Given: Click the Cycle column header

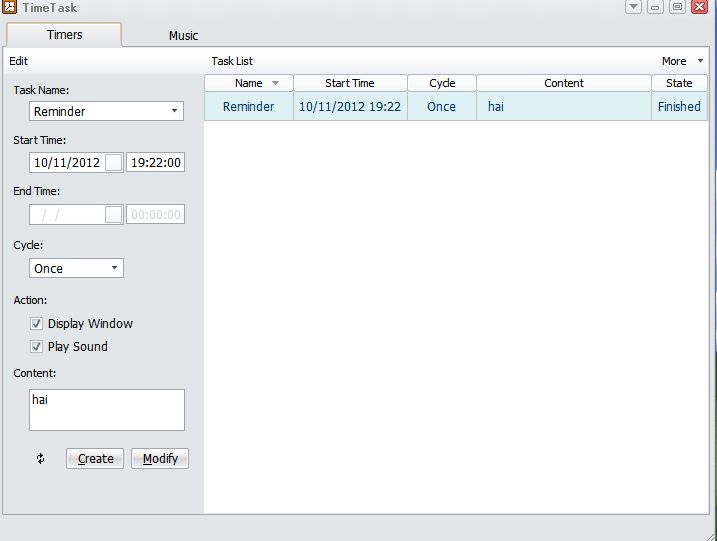Looking at the screenshot, I should click(442, 83).
